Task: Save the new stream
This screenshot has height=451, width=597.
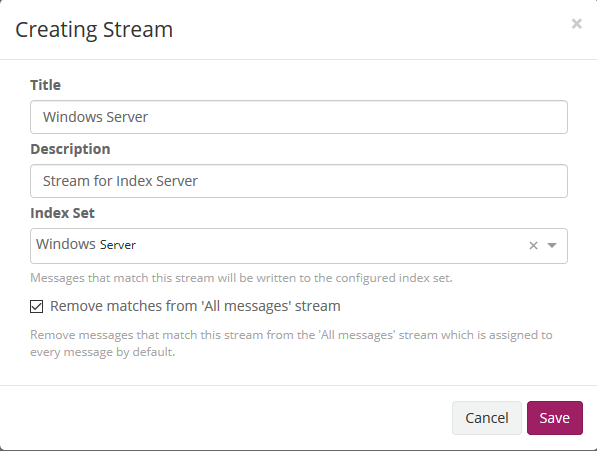Action: point(555,418)
